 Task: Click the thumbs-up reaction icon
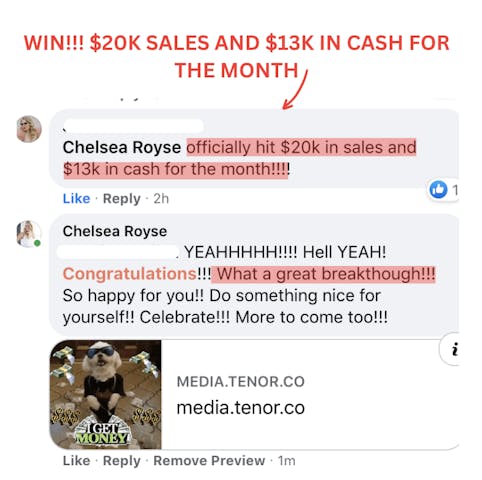[x=438, y=190]
